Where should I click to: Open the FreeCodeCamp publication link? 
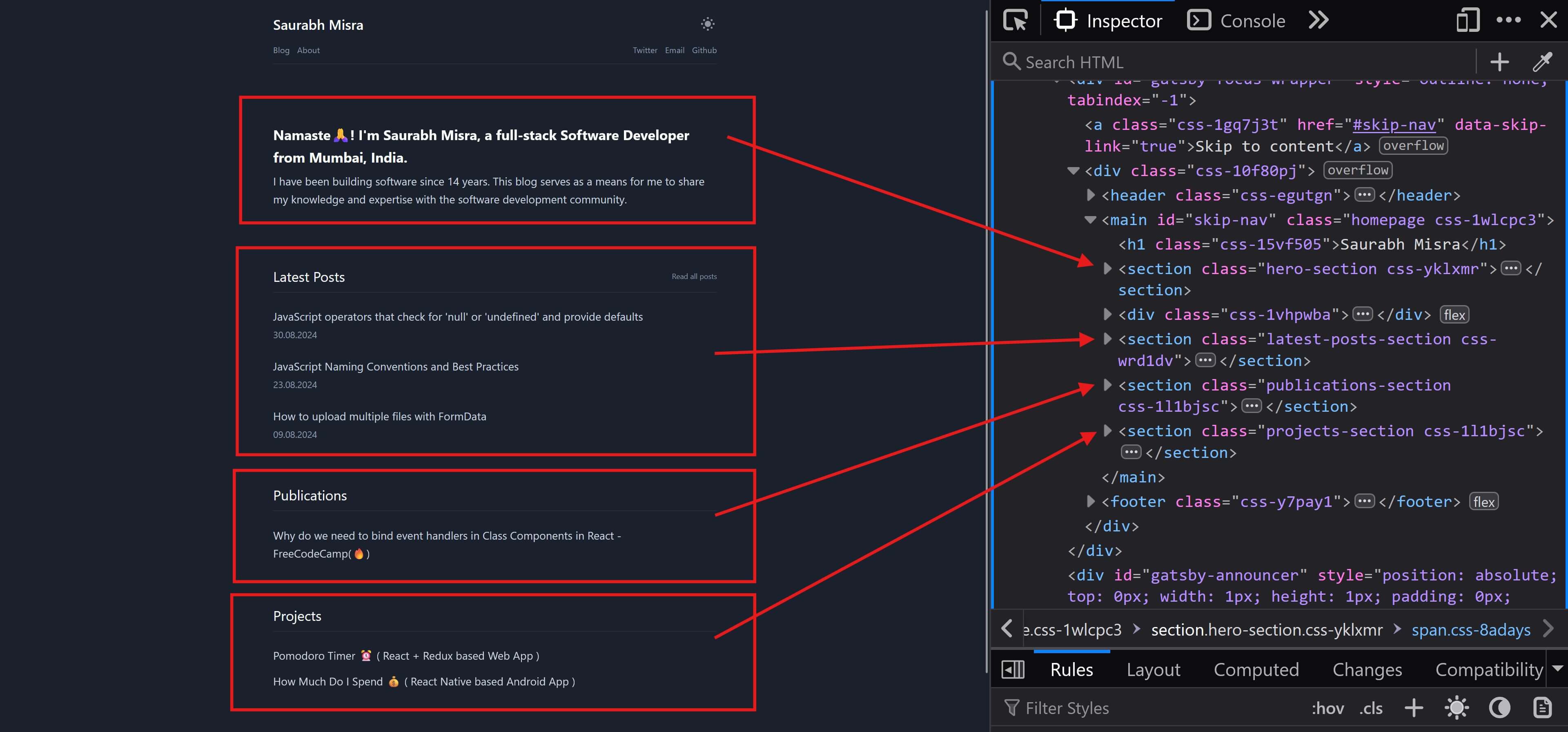pyautogui.click(x=447, y=545)
